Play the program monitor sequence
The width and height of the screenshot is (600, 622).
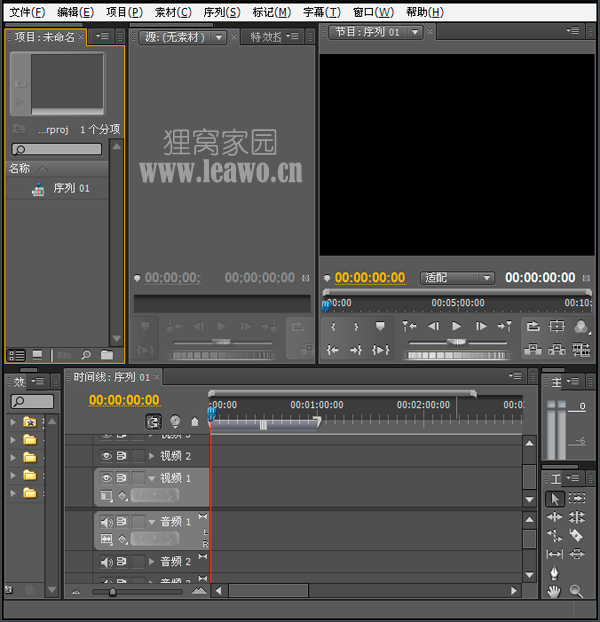[x=456, y=326]
